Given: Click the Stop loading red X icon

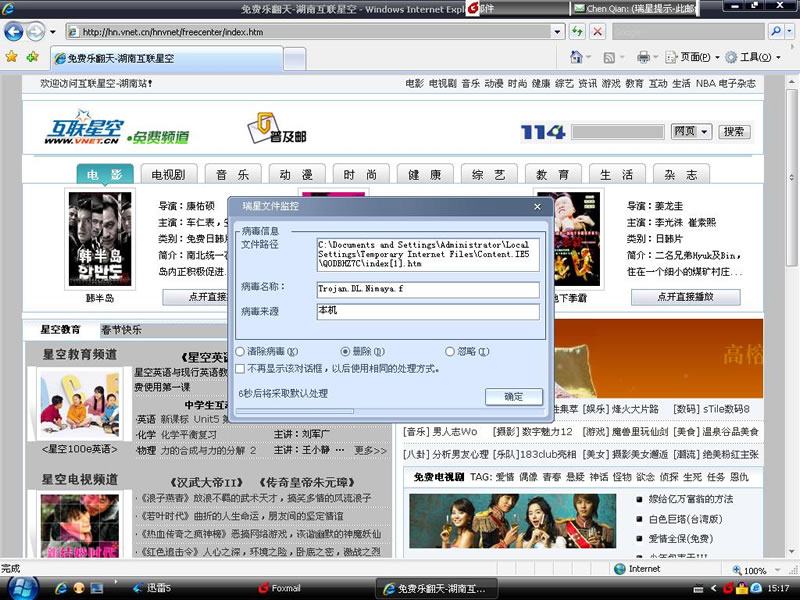Looking at the screenshot, I should (597, 32).
